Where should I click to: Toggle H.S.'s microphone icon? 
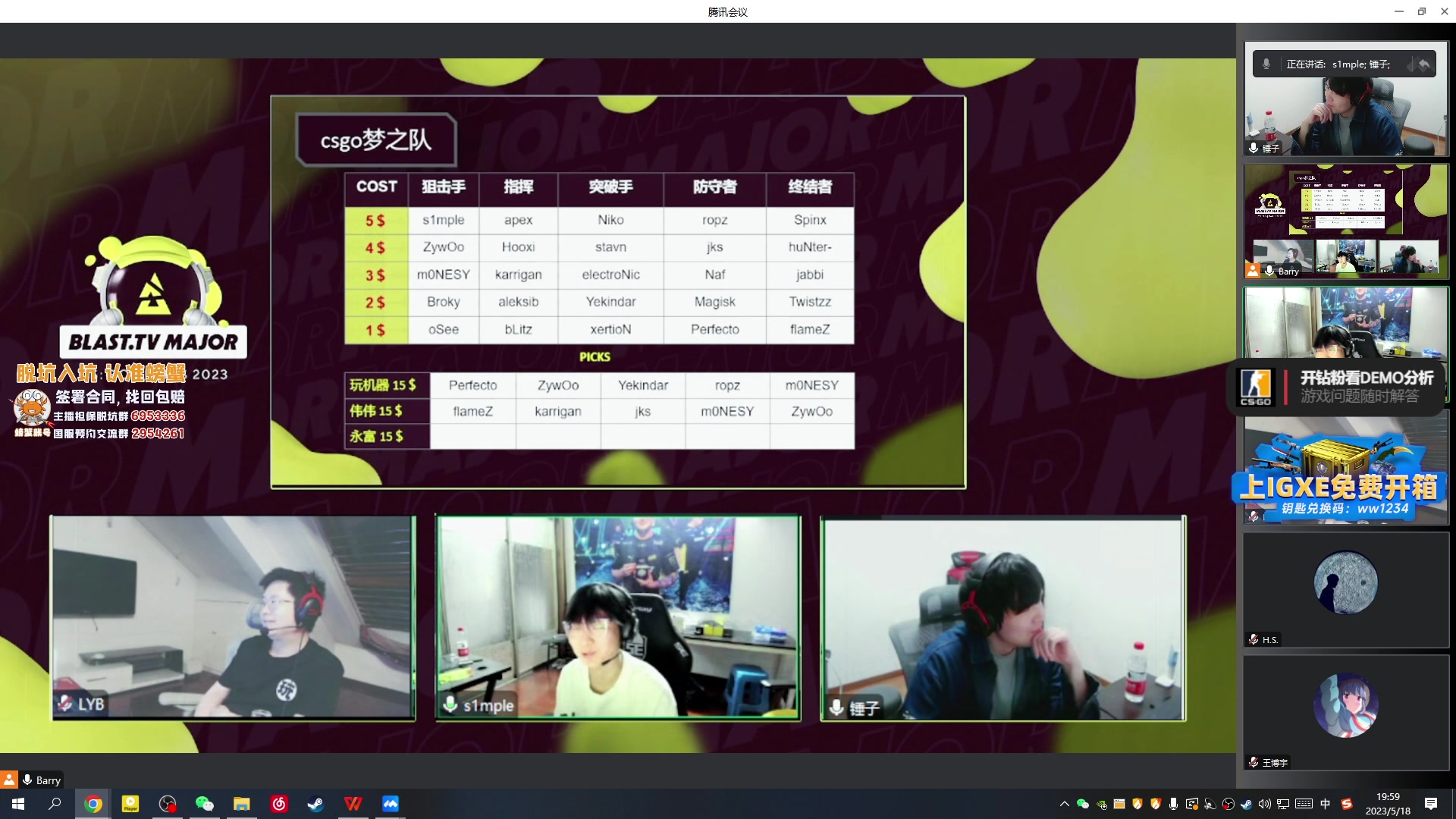pos(1253,639)
